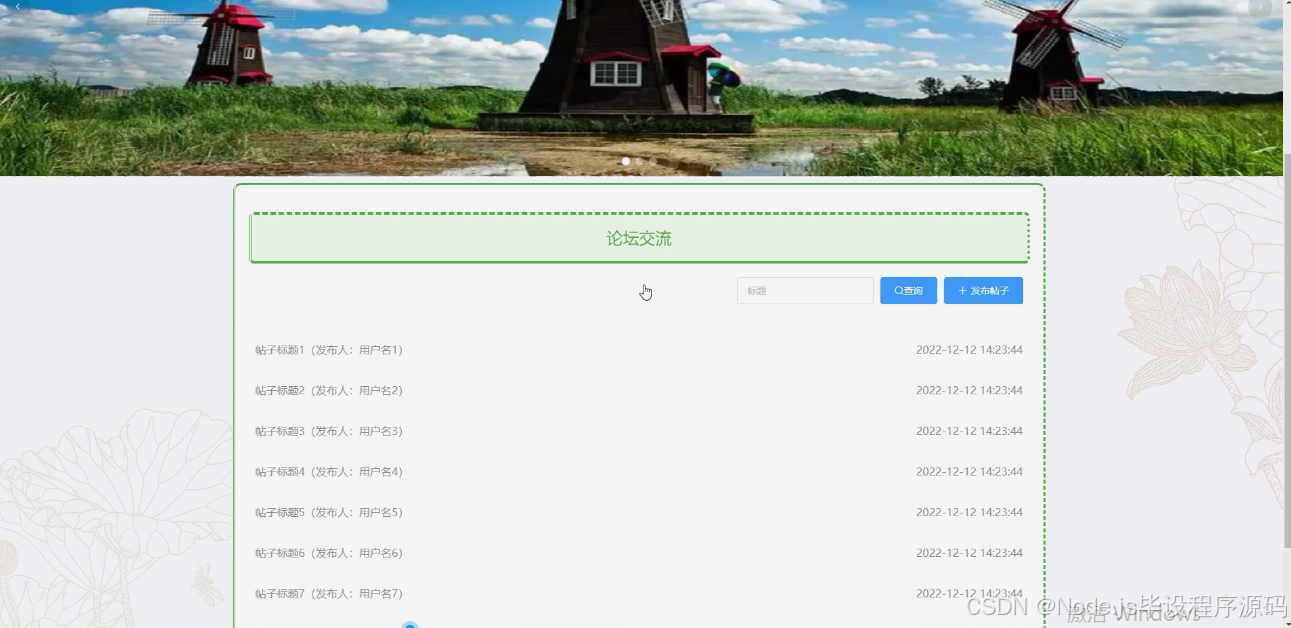Select the rightmost carousel indicator dot
Viewport: 1291px width, 628px height.
(x=653, y=161)
